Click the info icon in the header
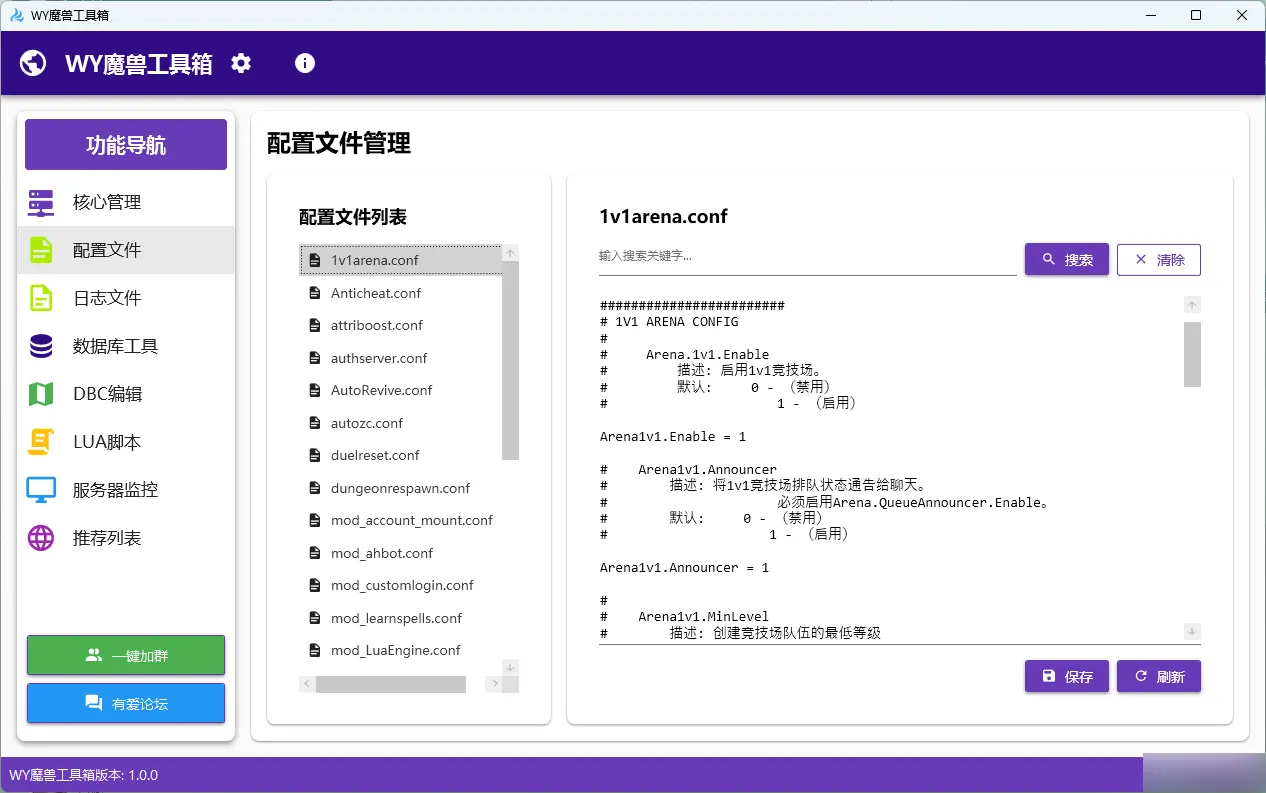Viewport: 1266px width, 793px height. [x=305, y=63]
